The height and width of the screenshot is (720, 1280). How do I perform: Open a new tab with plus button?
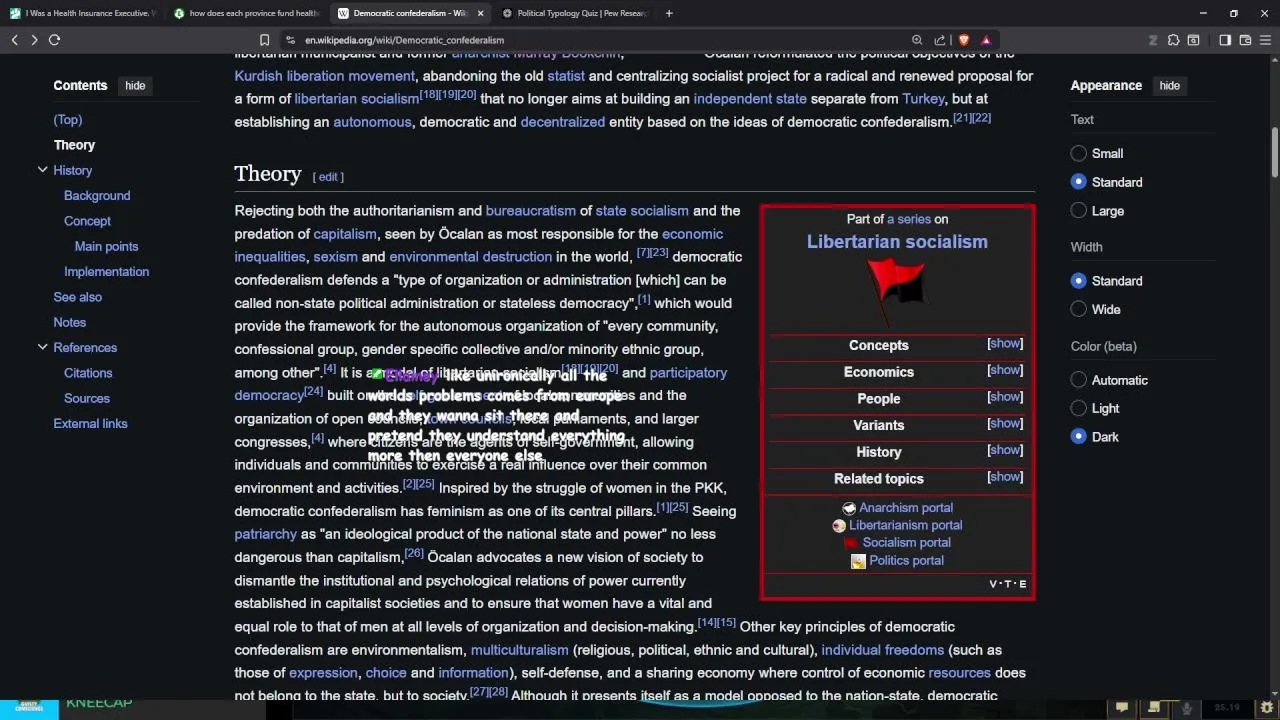(x=669, y=13)
